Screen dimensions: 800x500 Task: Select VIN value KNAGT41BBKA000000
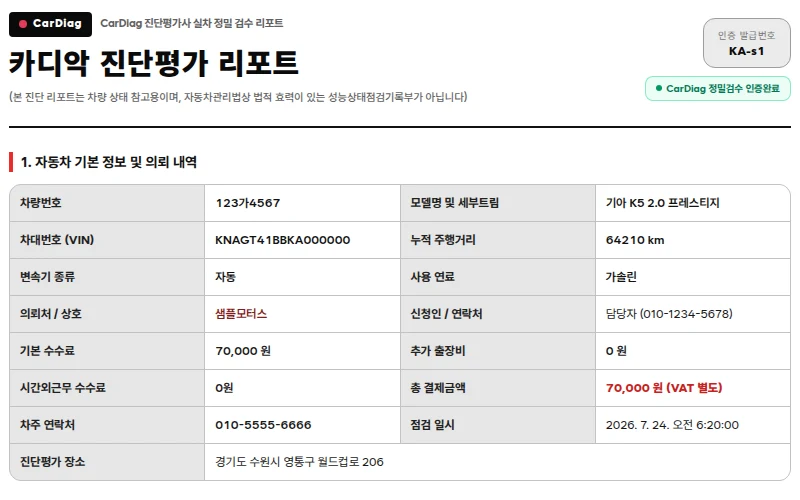click(282, 240)
